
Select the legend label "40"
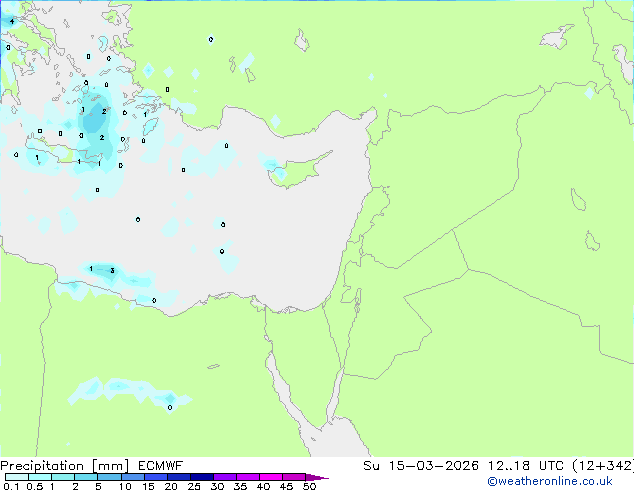(x=264, y=486)
